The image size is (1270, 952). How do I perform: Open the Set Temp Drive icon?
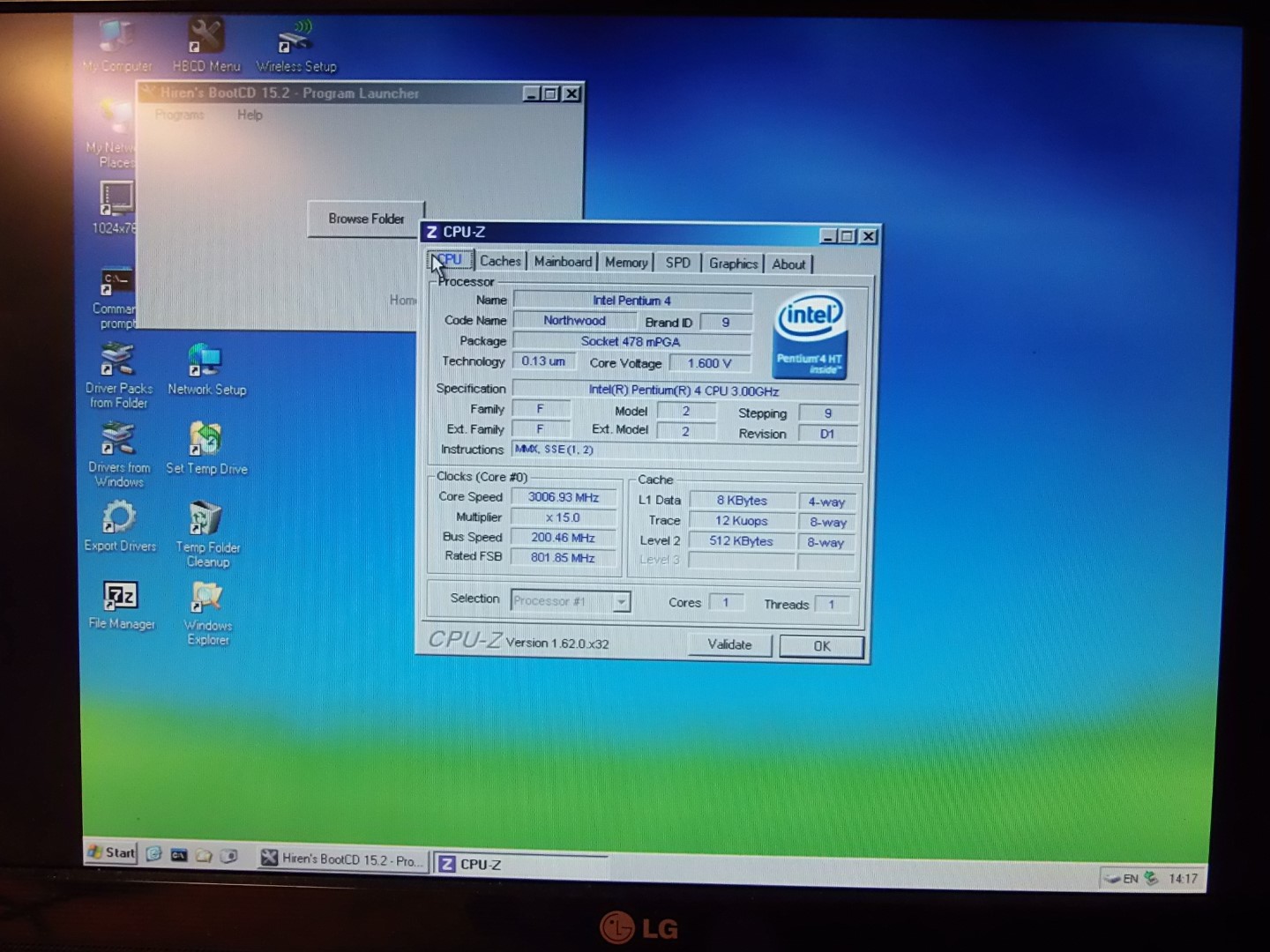coord(206,450)
